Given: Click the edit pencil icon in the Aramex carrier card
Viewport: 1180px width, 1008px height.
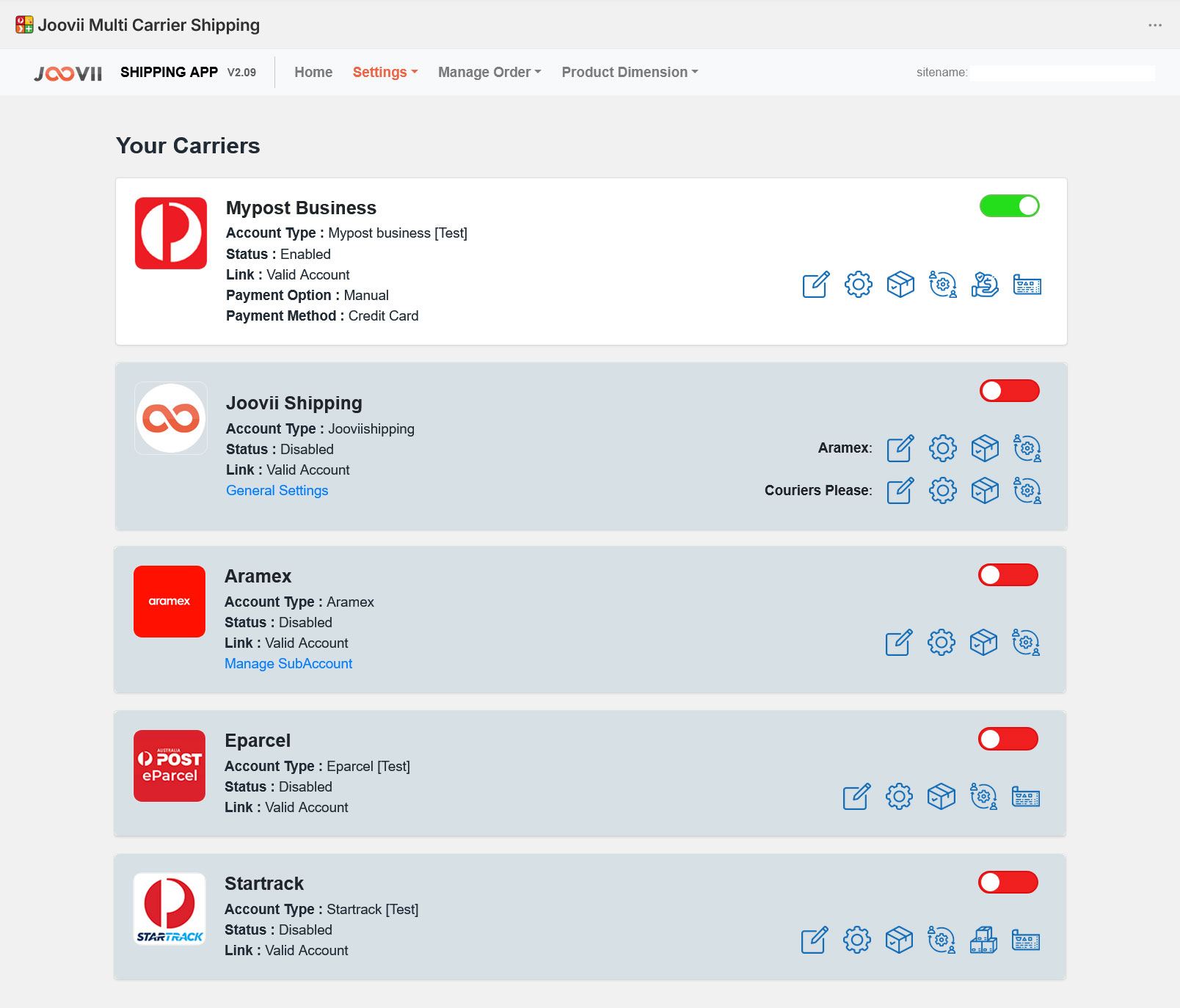Looking at the screenshot, I should [899, 643].
